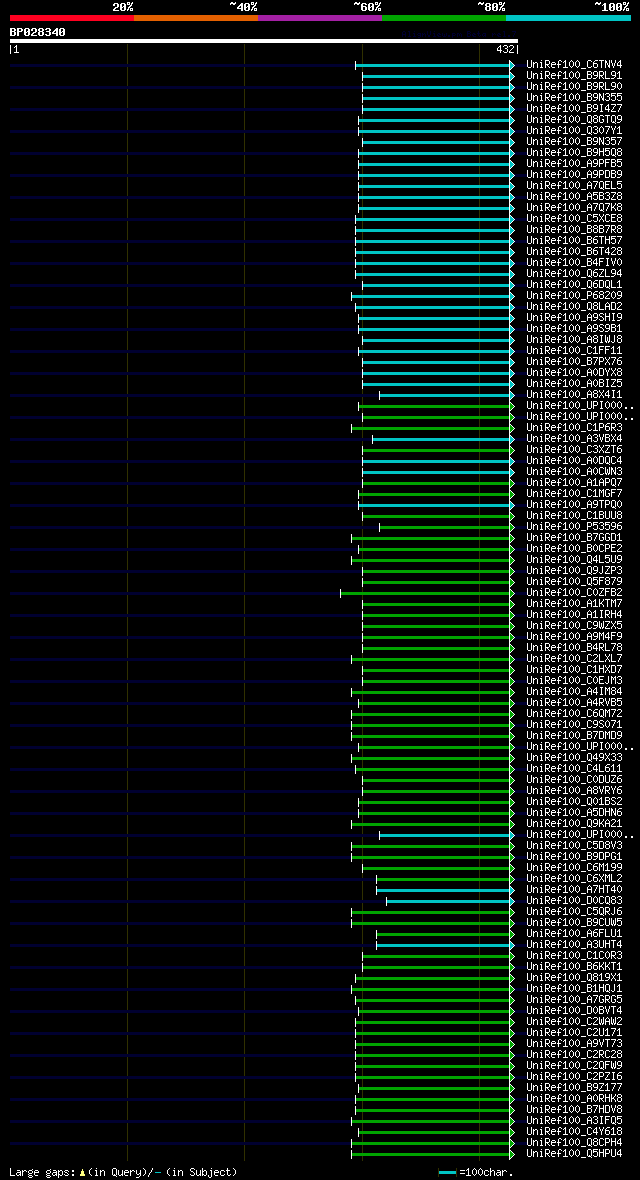
Task: Click the UniRef100_Q6ZL94 label
Action: (574, 274)
